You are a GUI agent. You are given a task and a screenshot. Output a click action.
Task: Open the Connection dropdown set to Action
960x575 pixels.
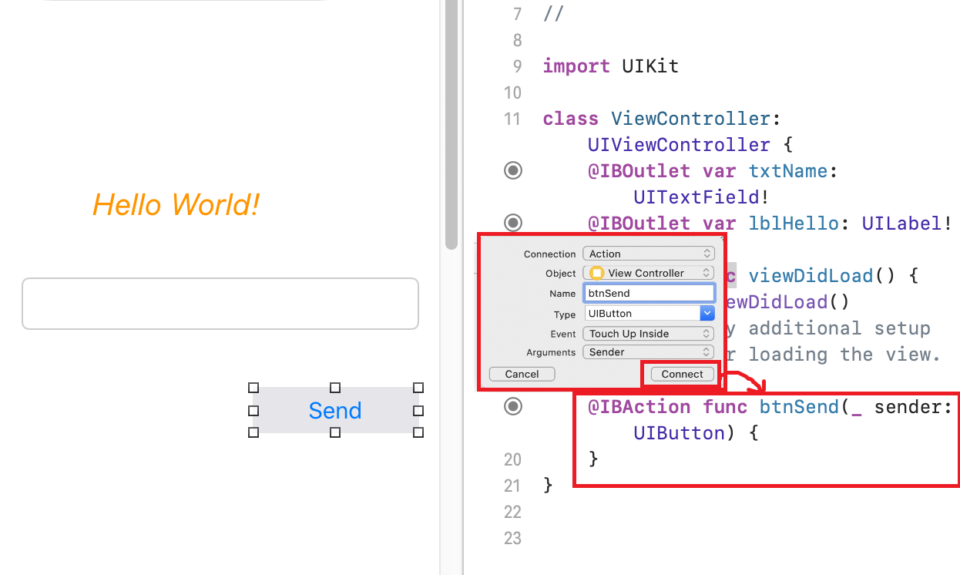[x=648, y=254]
